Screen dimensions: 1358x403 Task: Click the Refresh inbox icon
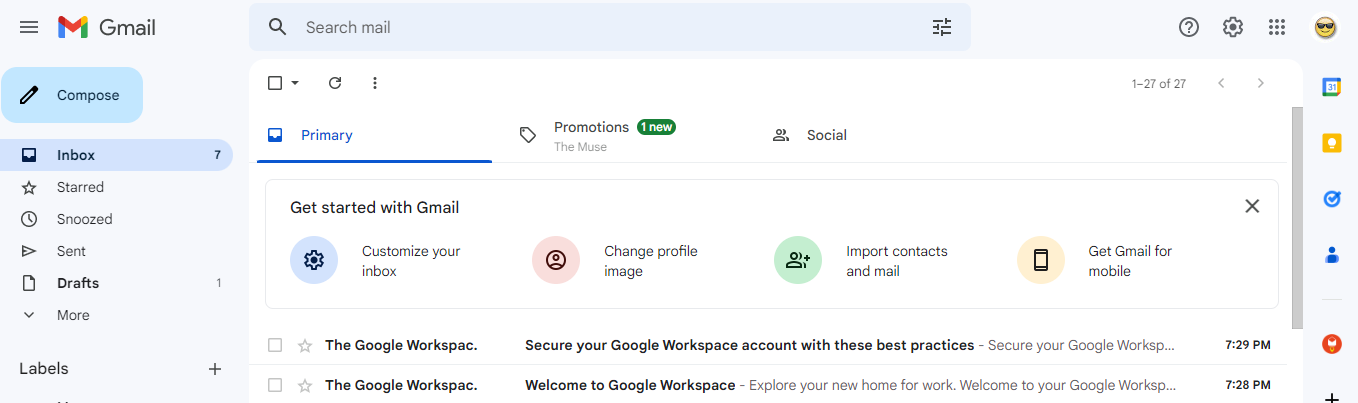335,83
